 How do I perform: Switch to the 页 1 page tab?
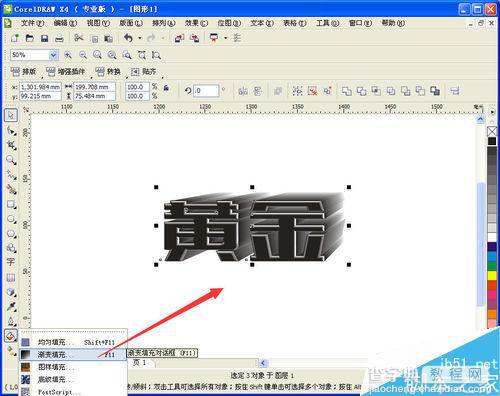pyautogui.click(x=140, y=362)
